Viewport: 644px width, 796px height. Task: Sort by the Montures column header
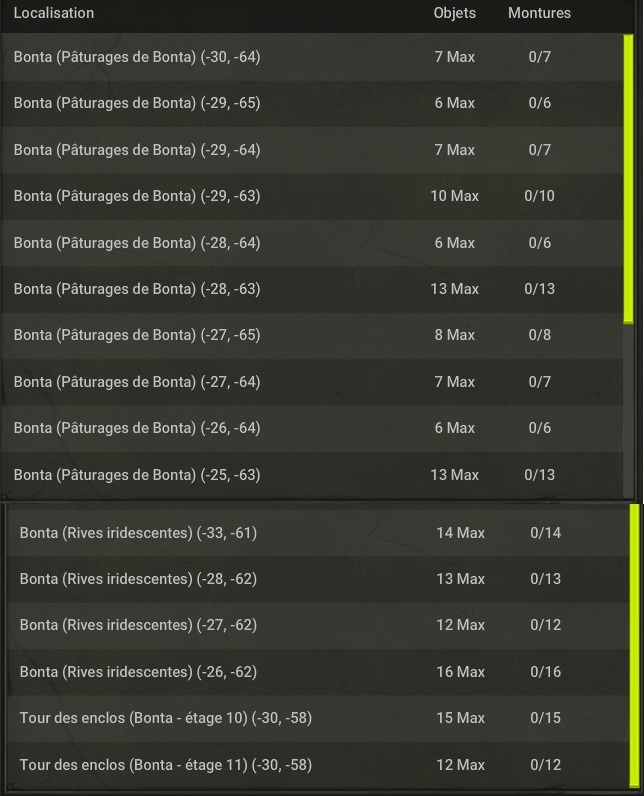click(539, 13)
